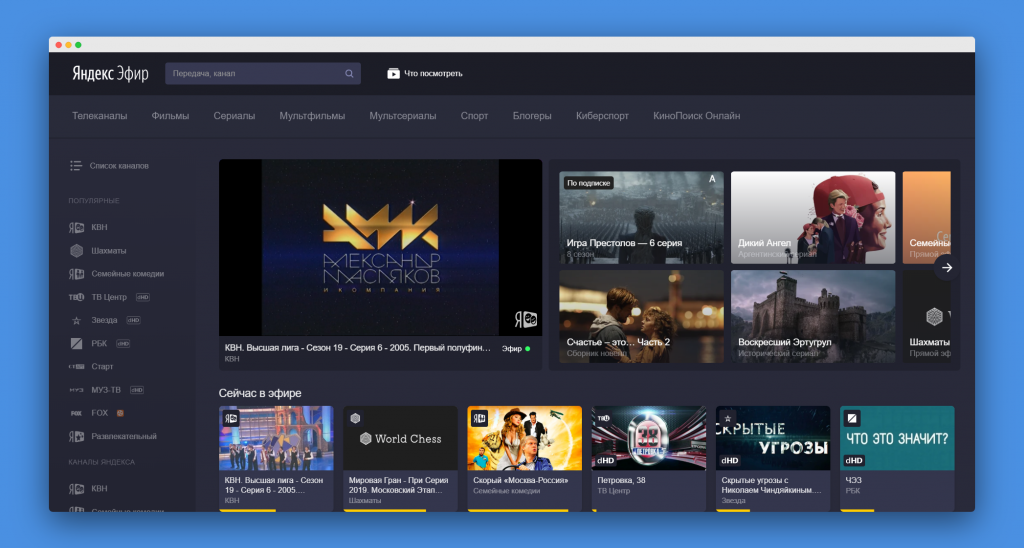Open the РБК channel icon in sidebar

(76, 343)
